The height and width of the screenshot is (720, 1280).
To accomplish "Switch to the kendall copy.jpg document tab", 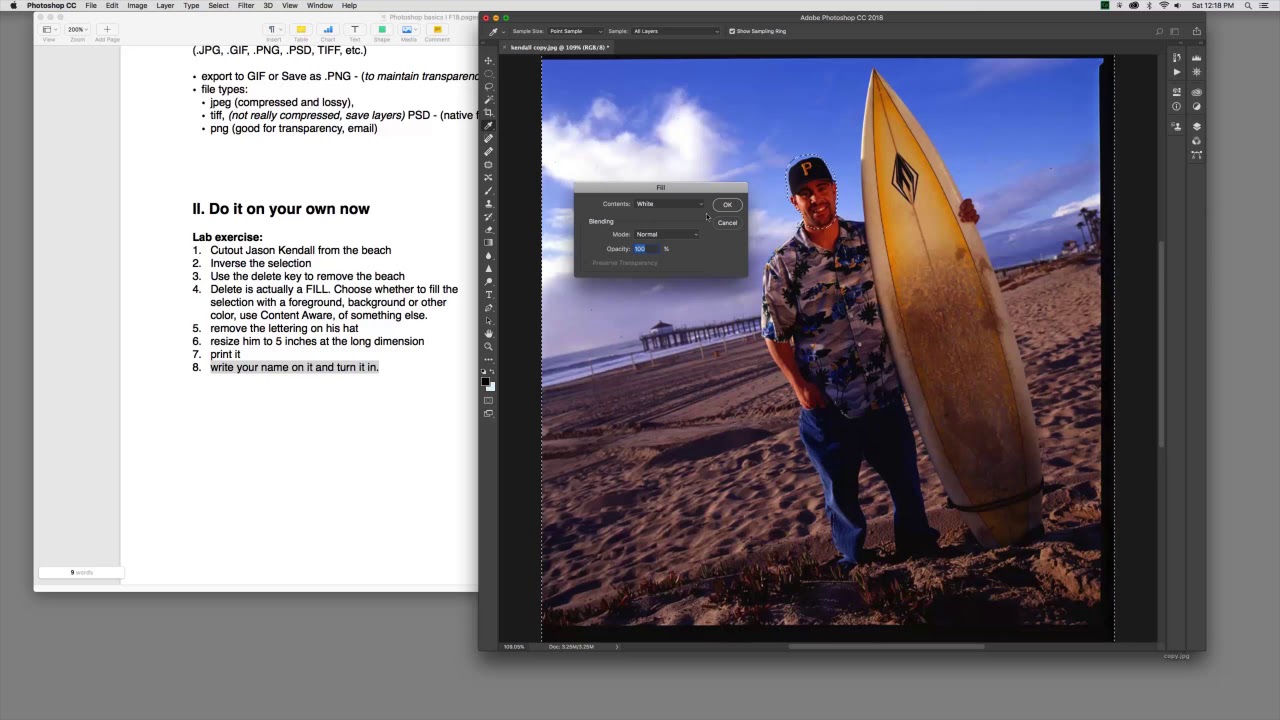I will pos(559,47).
